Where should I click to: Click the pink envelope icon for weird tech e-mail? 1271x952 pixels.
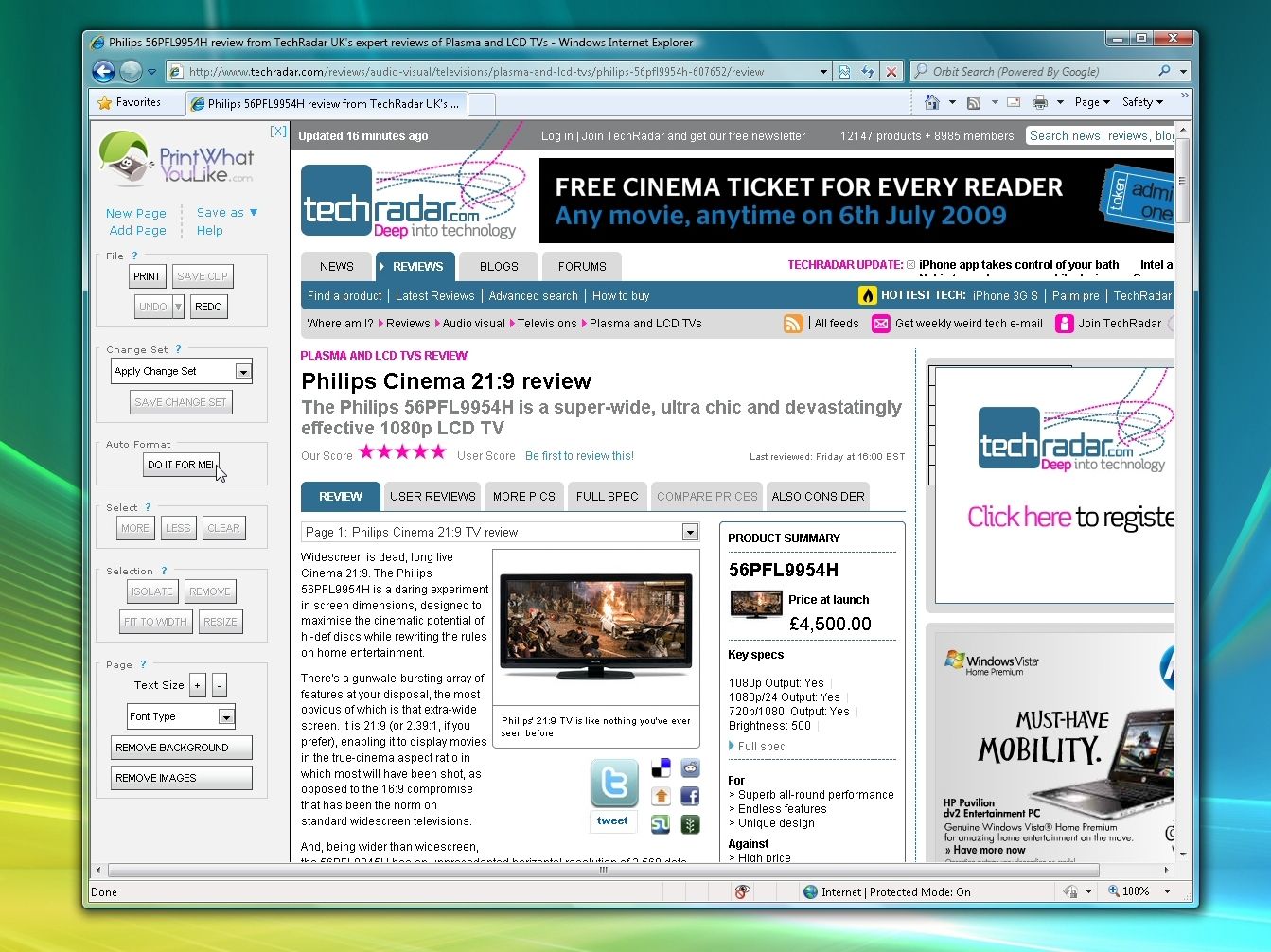[x=880, y=323]
